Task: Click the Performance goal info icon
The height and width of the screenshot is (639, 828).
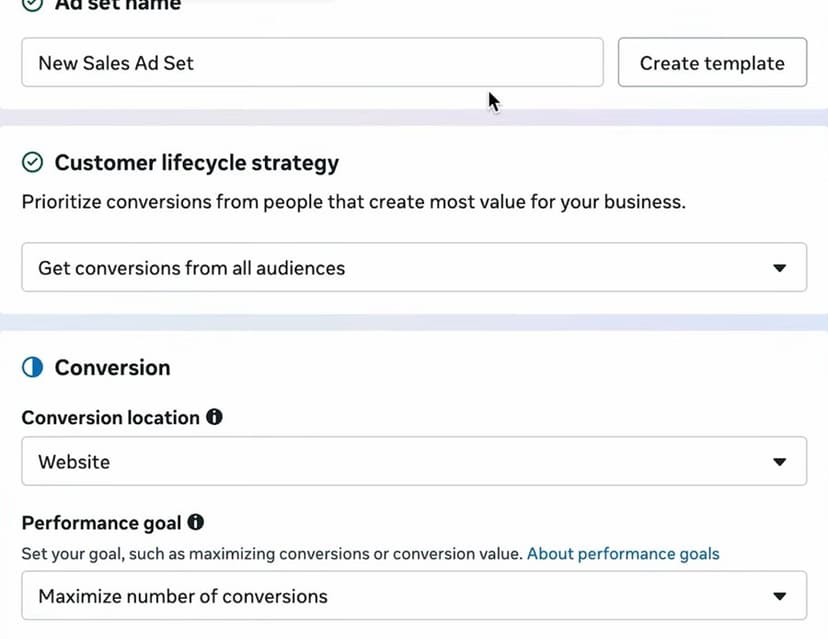Action: coord(196,522)
